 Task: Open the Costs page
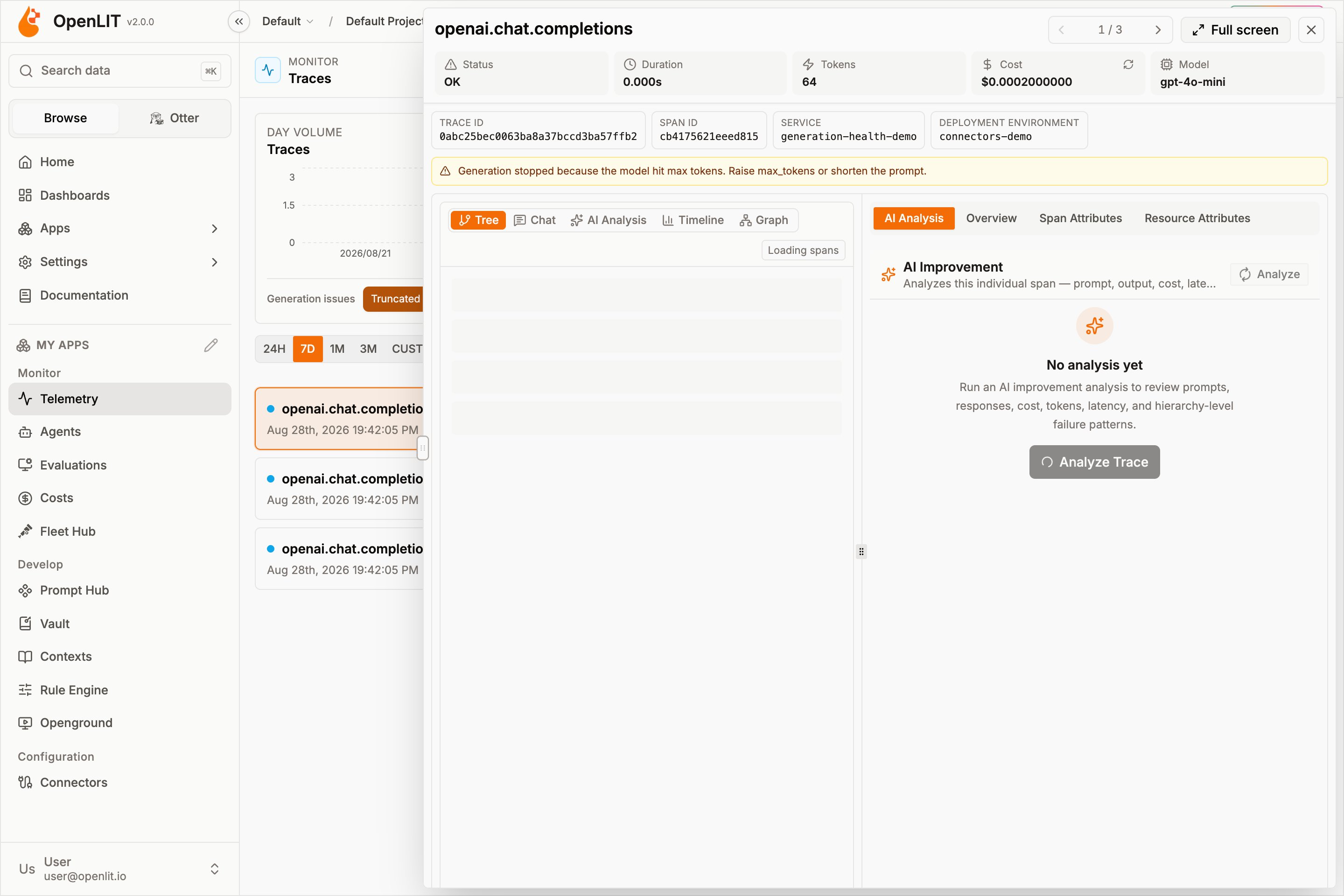[120, 498]
